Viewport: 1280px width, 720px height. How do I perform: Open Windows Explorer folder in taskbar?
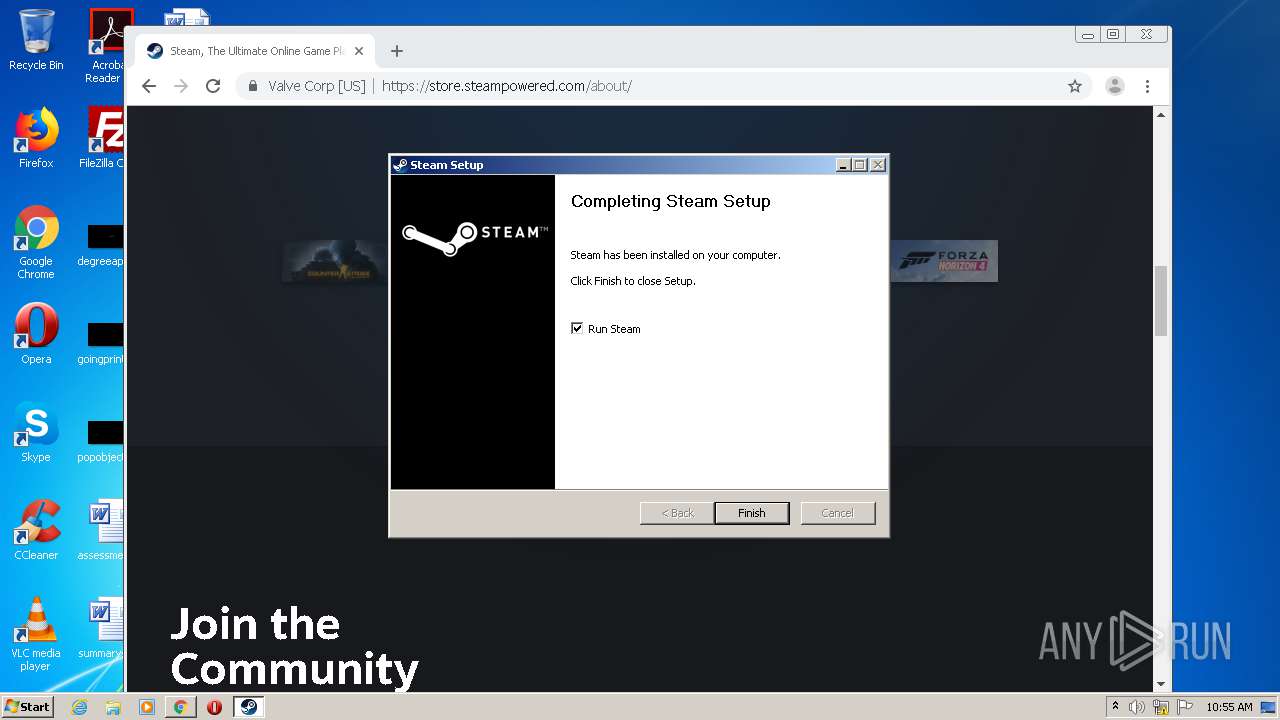(113, 707)
